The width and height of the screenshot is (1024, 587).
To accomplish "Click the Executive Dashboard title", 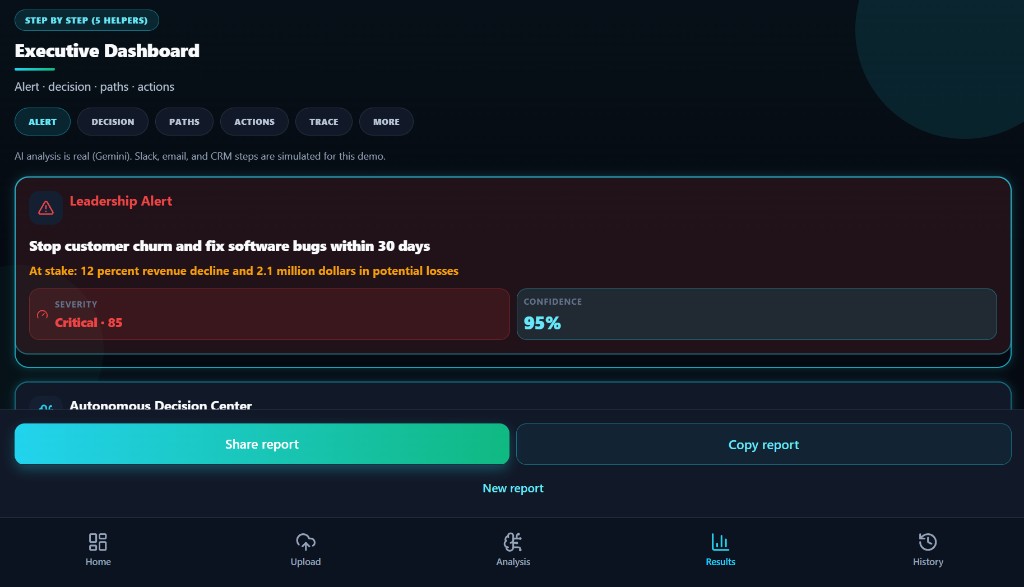I will (107, 51).
